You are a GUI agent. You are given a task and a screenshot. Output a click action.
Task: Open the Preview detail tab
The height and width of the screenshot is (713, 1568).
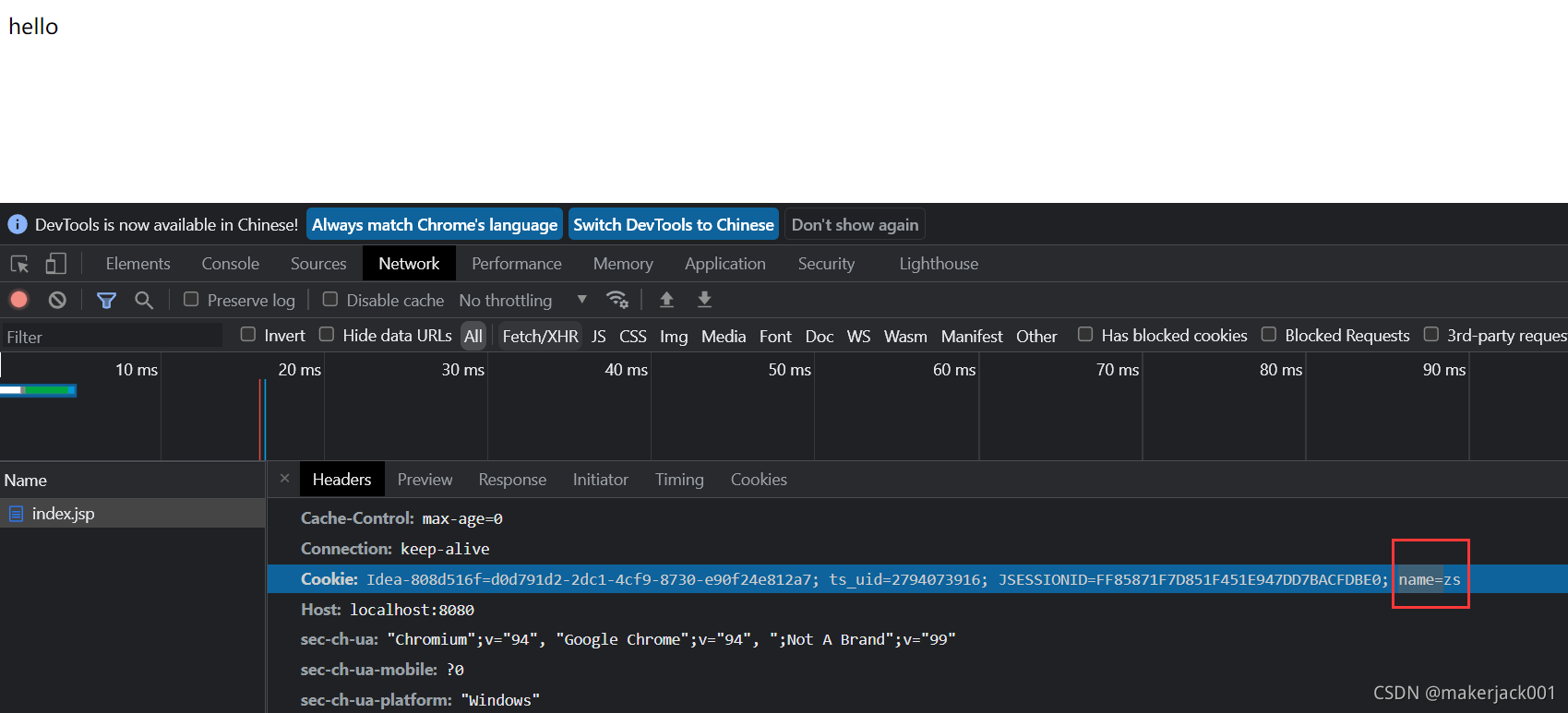click(x=425, y=480)
